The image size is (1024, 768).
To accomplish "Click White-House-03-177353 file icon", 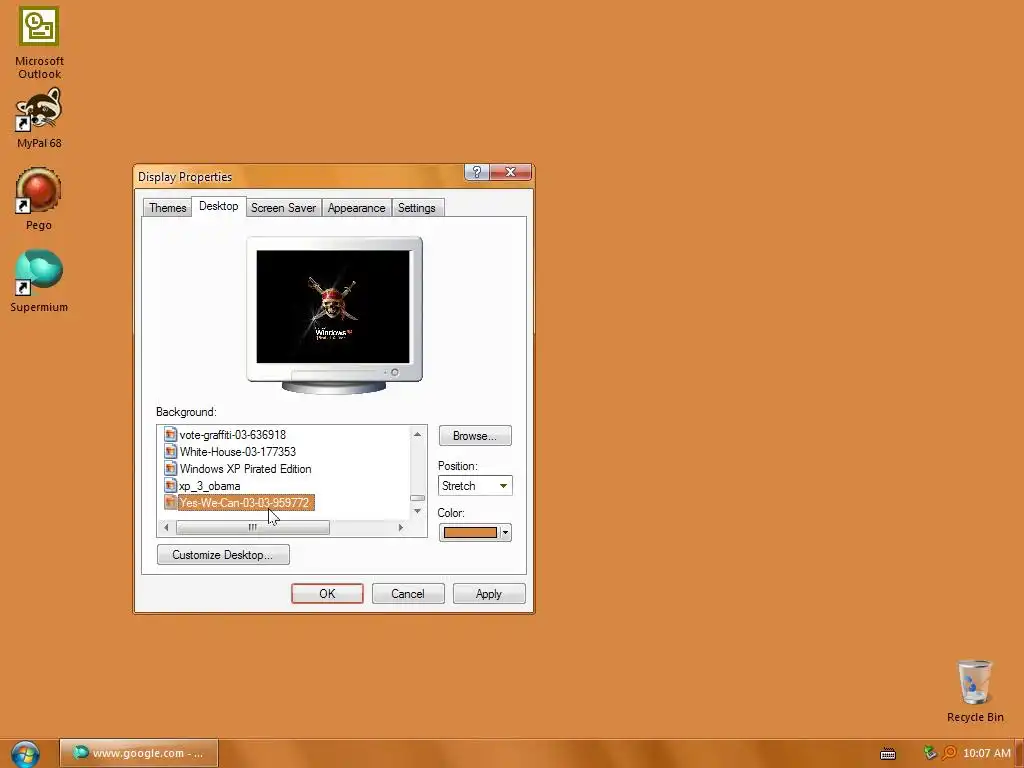I will click(170, 451).
